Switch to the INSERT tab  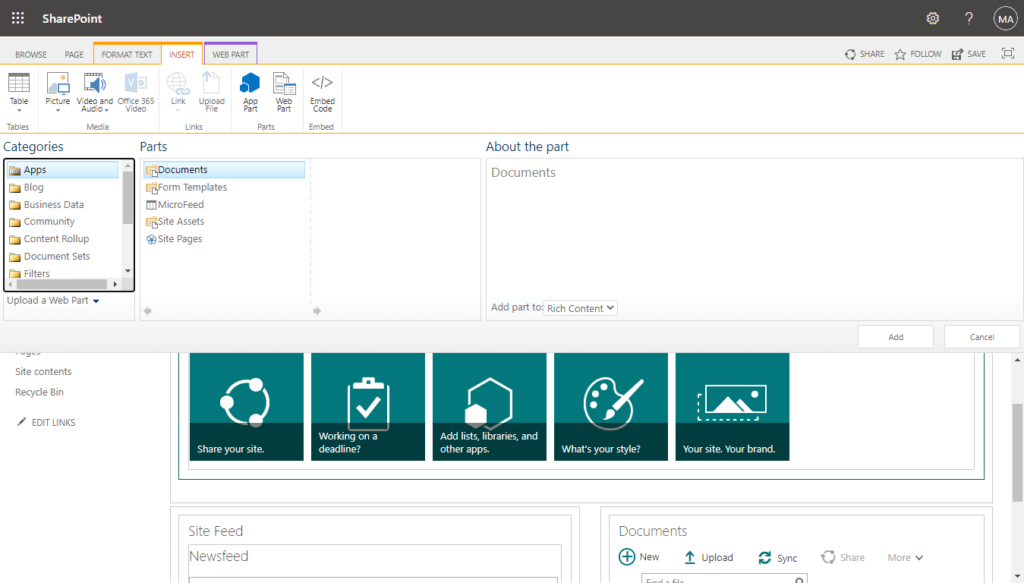tap(182, 55)
